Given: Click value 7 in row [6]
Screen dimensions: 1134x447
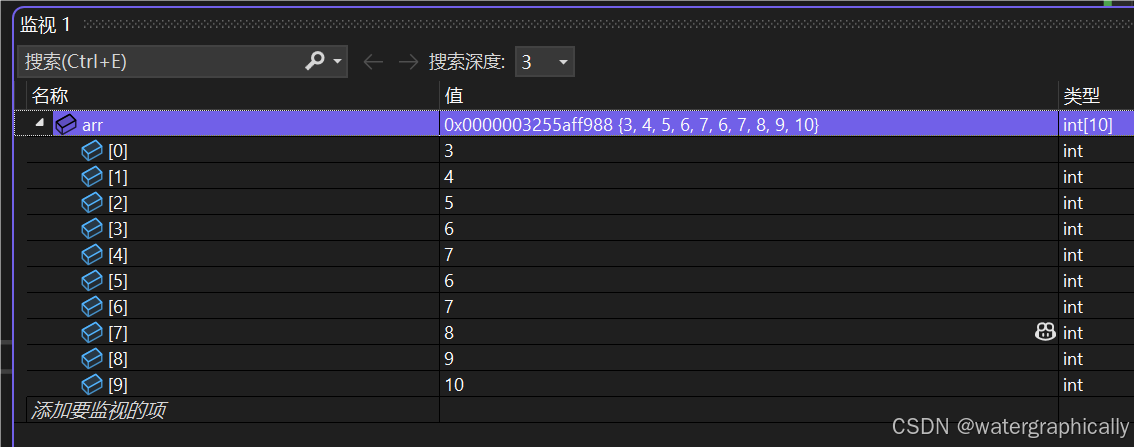Looking at the screenshot, I should [x=449, y=307].
